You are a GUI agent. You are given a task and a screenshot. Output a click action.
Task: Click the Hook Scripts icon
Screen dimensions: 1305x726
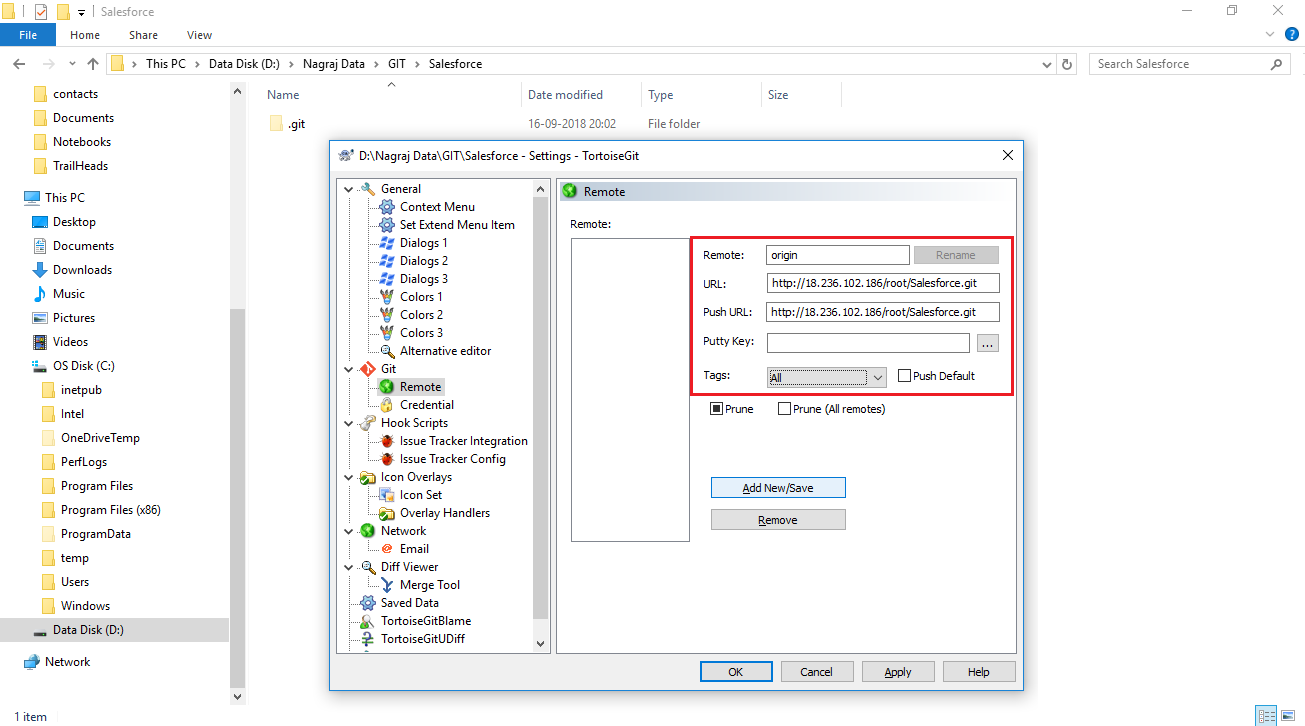[368, 423]
